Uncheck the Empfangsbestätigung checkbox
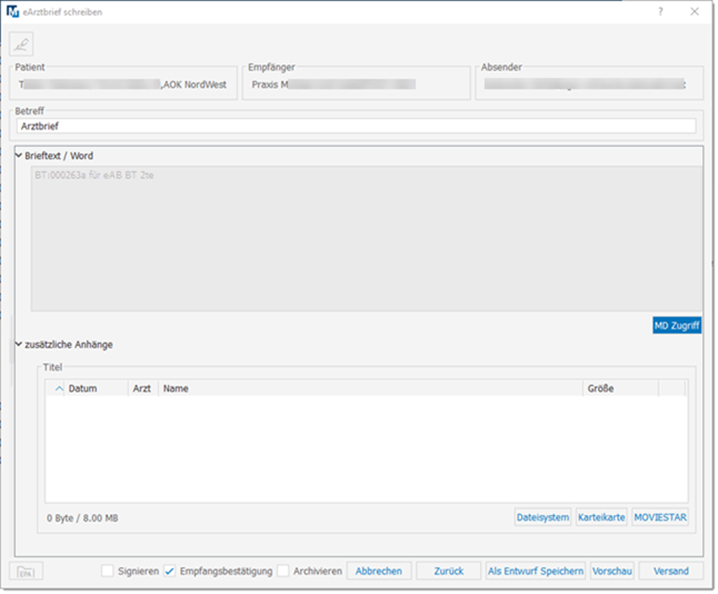The image size is (718, 594). (170, 571)
